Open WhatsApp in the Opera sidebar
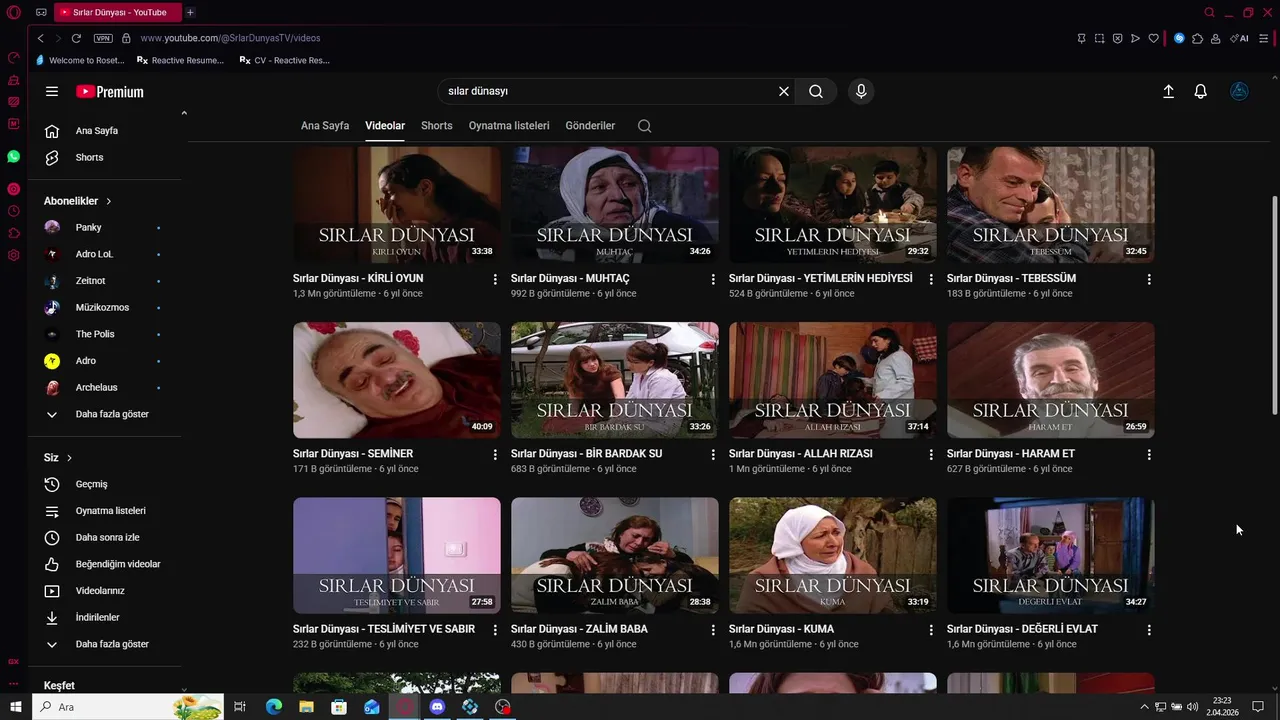 pyautogui.click(x=14, y=157)
